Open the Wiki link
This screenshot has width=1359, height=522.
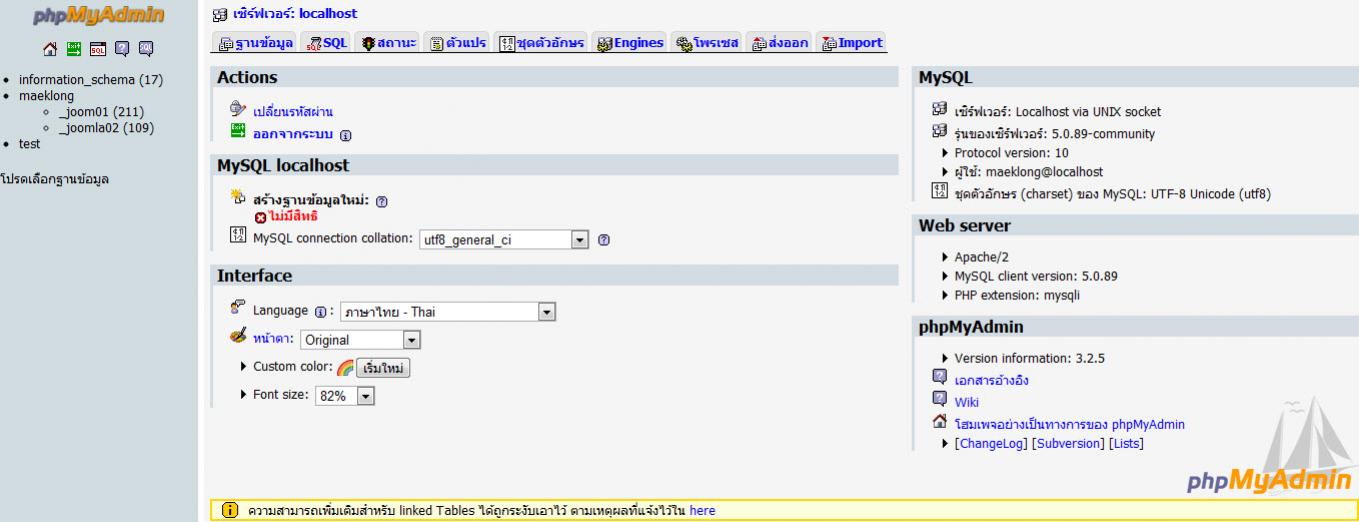click(967, 402)
